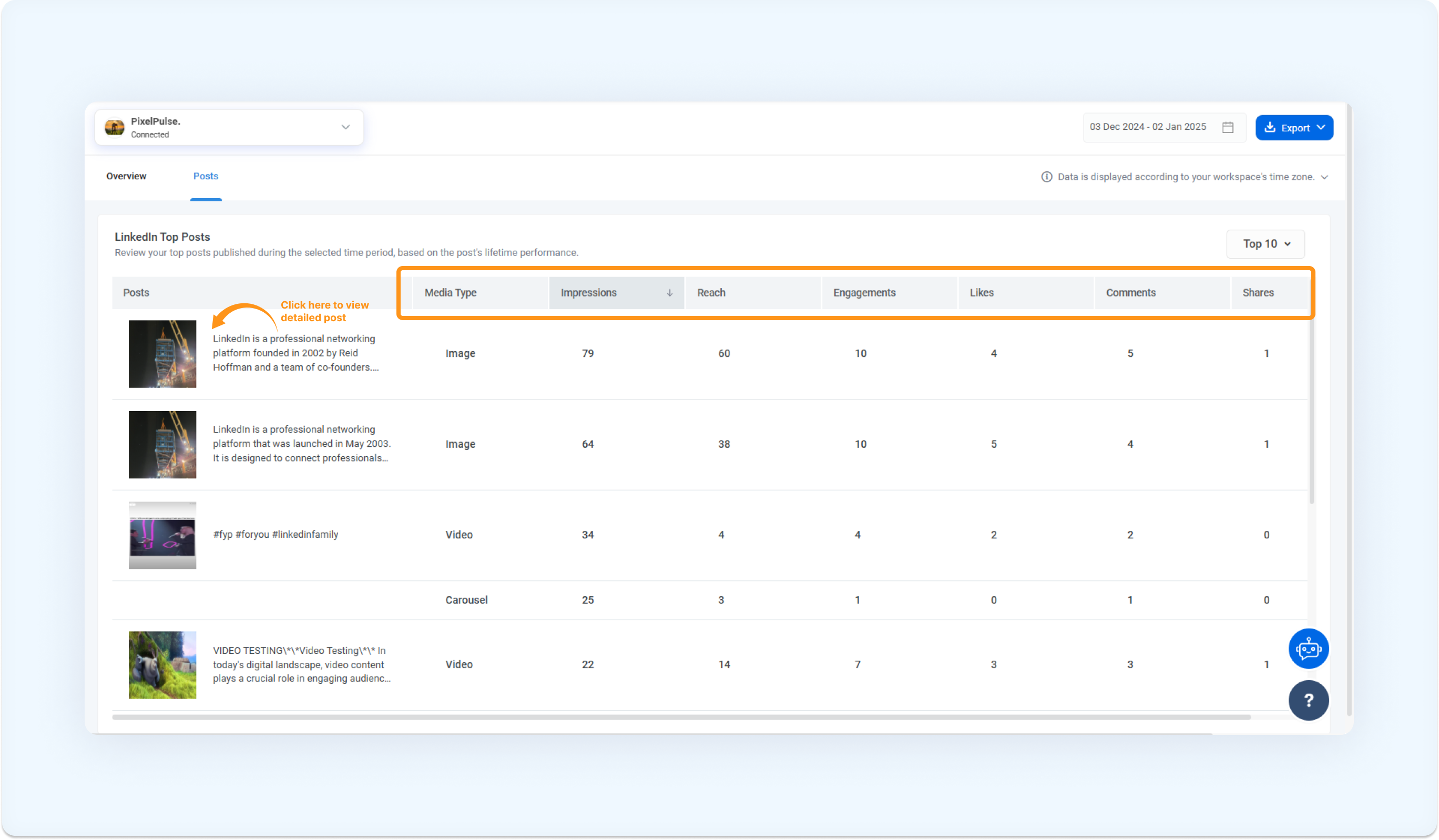Open the help question mark button
Screen dimensions: 1439x840
pos(1308,700)
